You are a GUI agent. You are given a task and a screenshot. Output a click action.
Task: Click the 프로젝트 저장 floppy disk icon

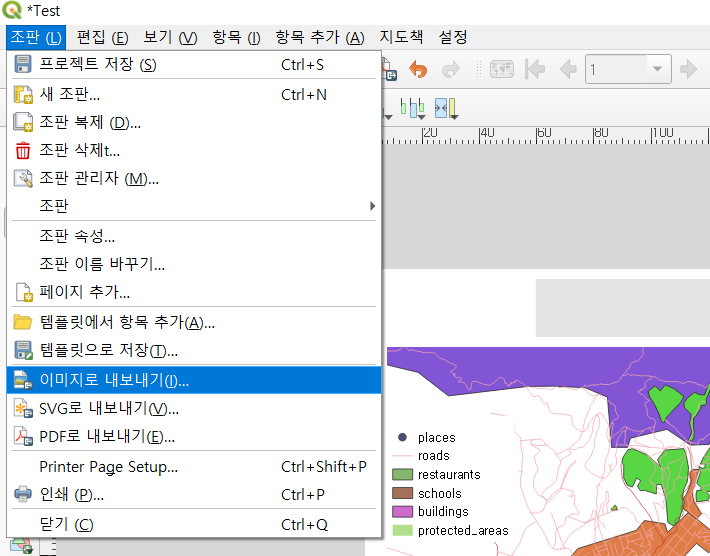(x=23, y=64)
